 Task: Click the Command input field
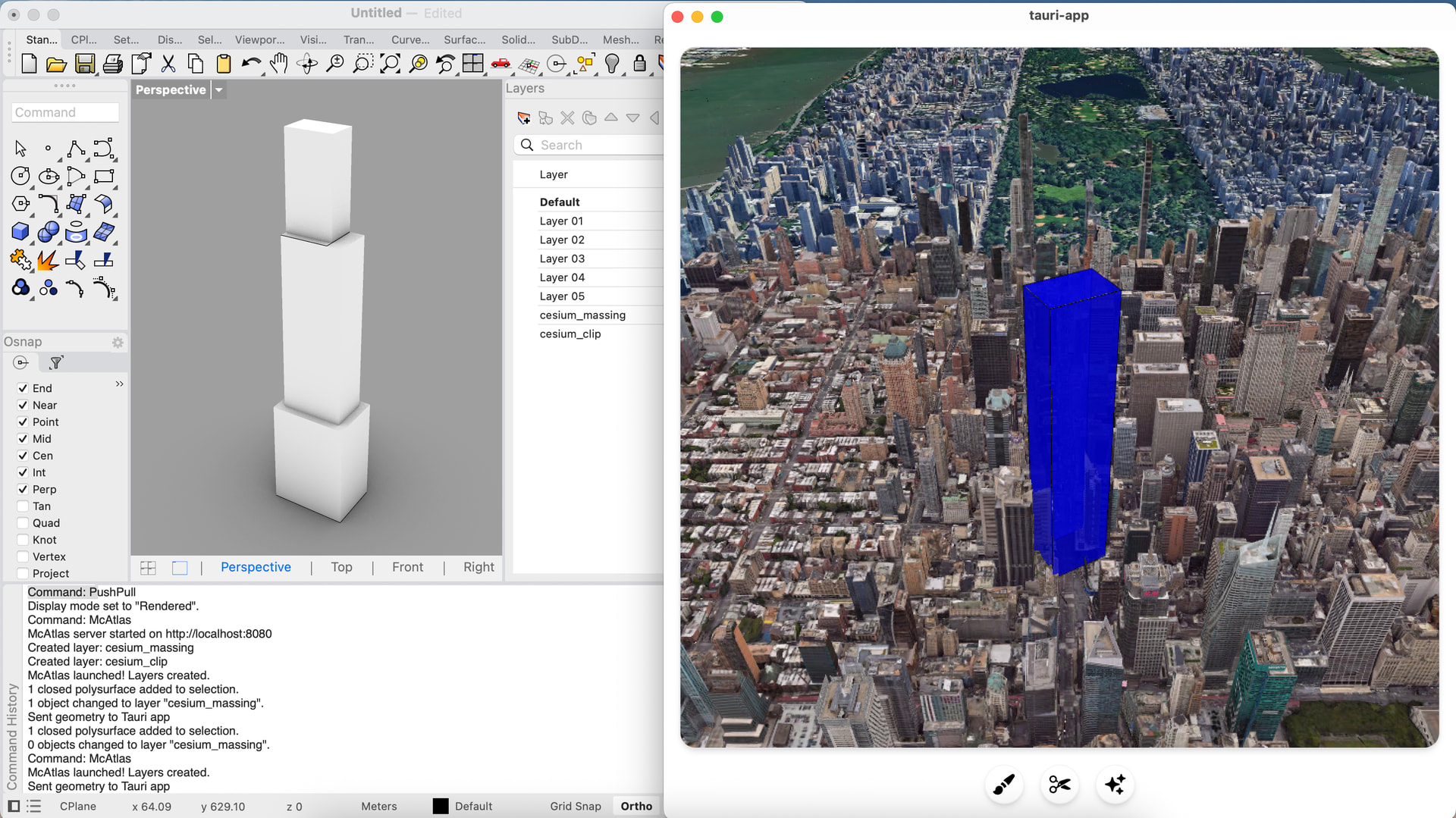65,113
